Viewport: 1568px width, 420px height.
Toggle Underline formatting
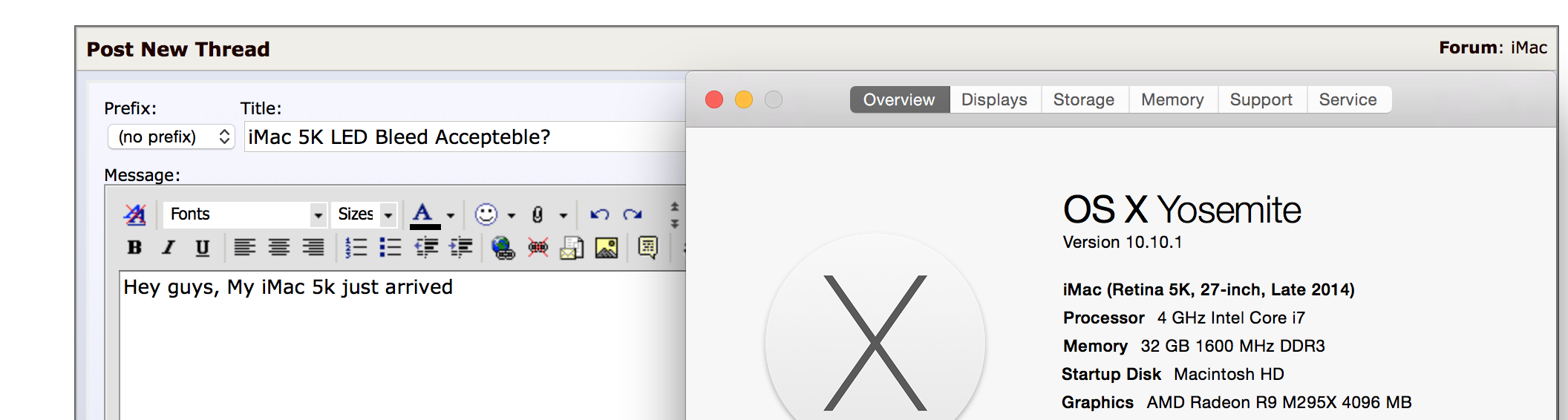(202, 247)
